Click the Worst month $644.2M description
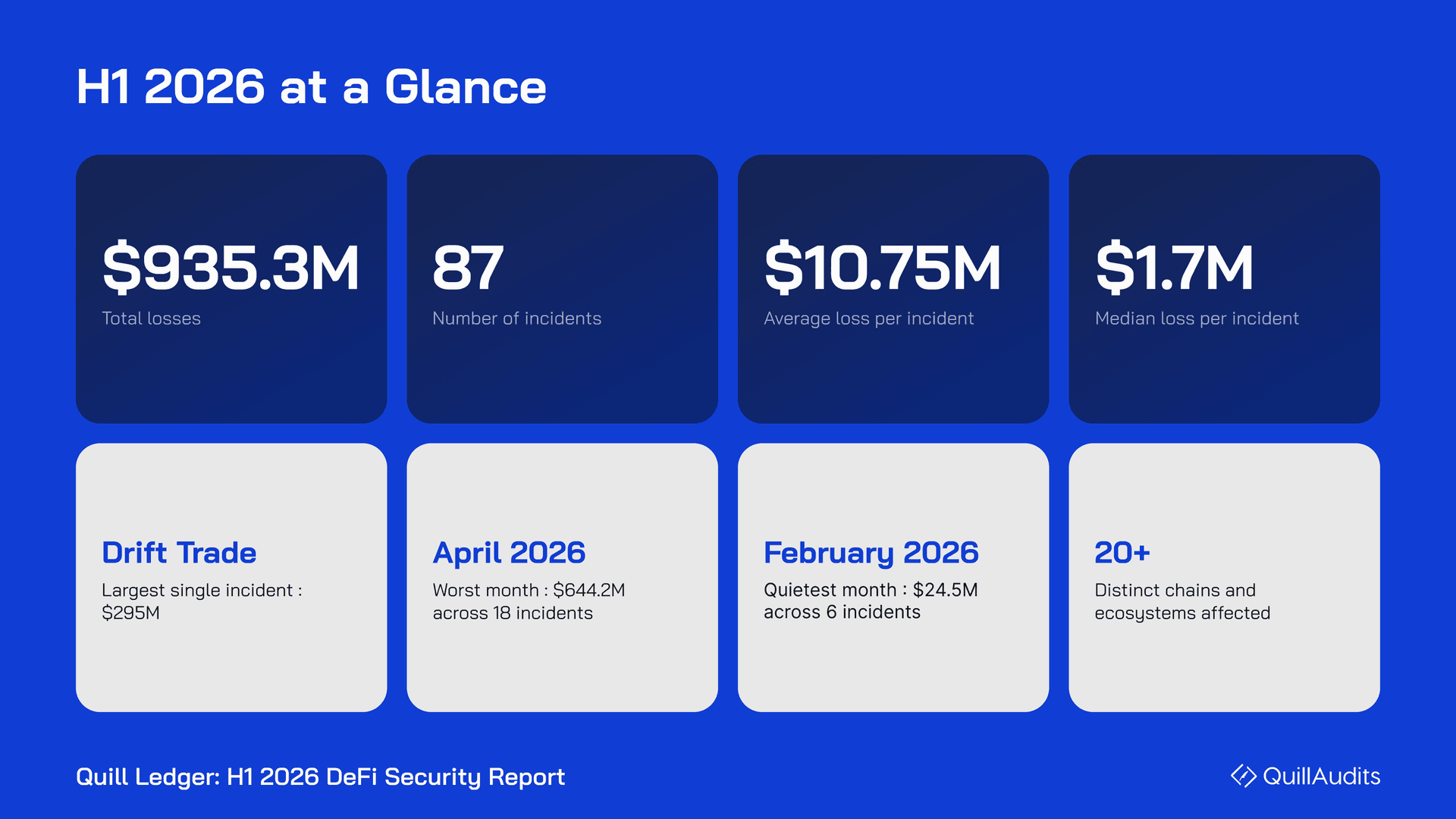 [529, 601]
